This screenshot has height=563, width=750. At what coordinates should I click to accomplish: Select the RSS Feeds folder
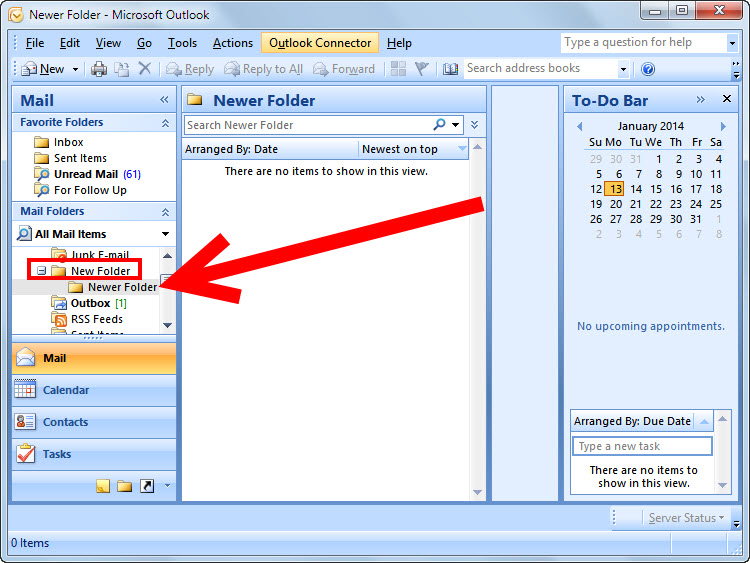click(87, 319)
